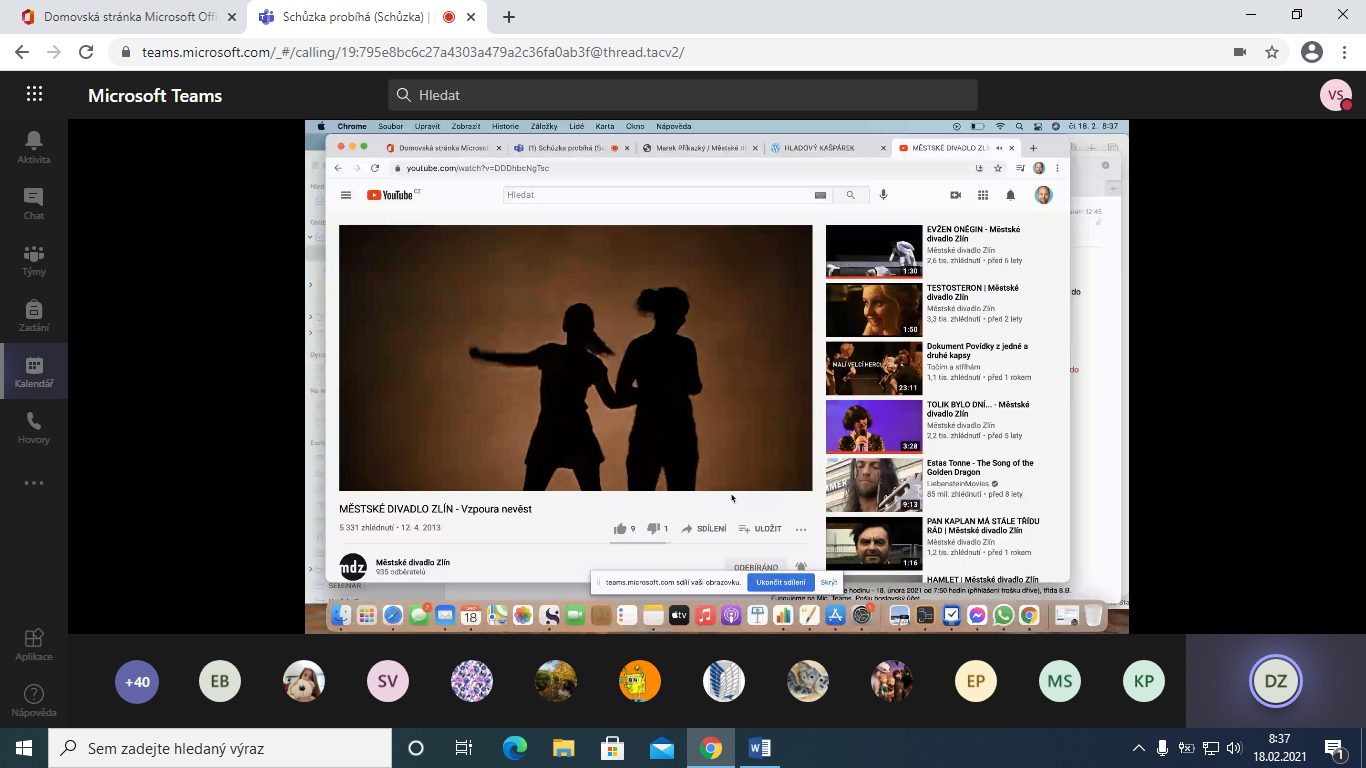Open Kalendář in Teams sidebar
1366x768 pixels.
pyautogui.click(x=34, y=371)
